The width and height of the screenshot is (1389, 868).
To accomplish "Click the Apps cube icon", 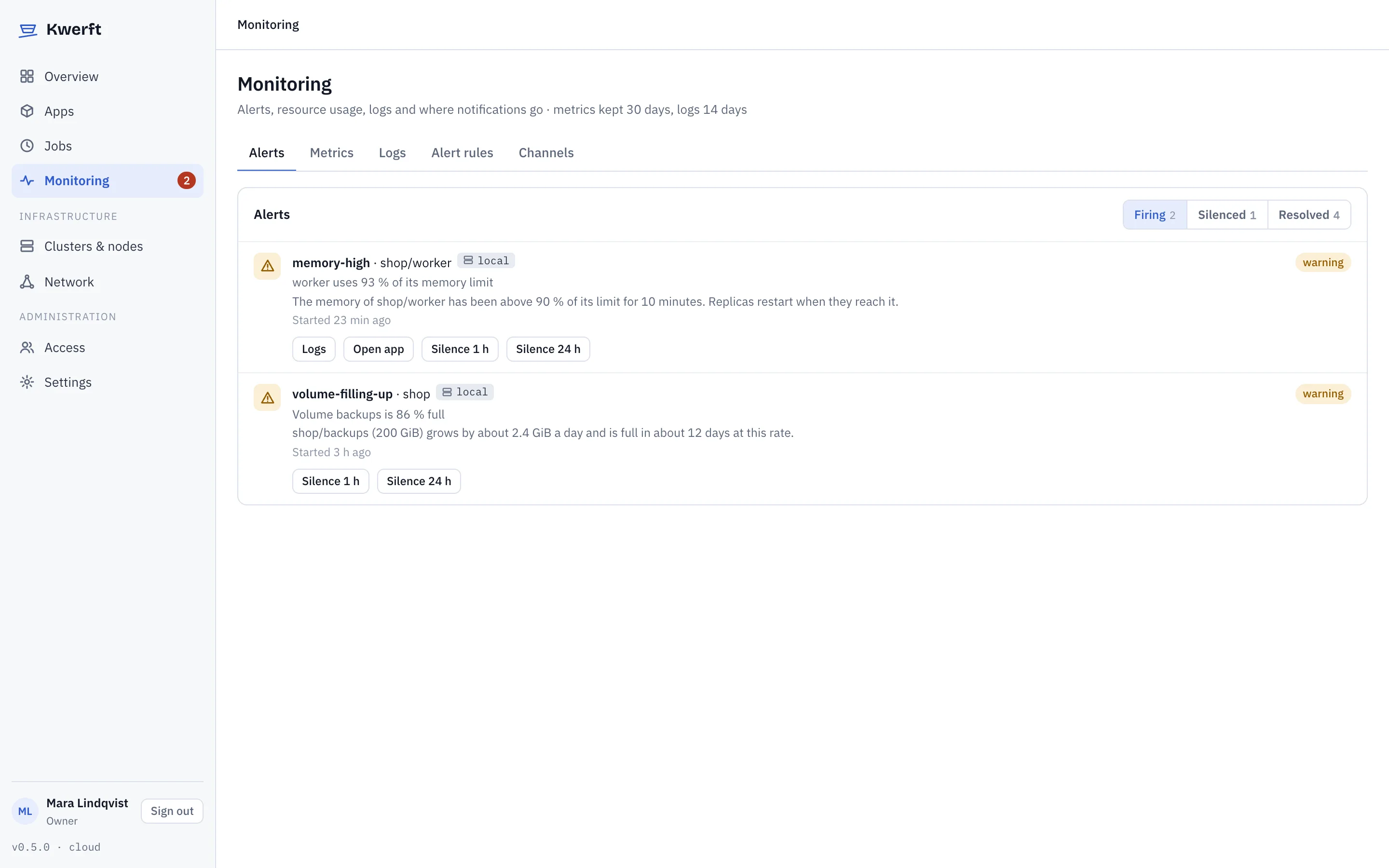I will pos(27,111).
